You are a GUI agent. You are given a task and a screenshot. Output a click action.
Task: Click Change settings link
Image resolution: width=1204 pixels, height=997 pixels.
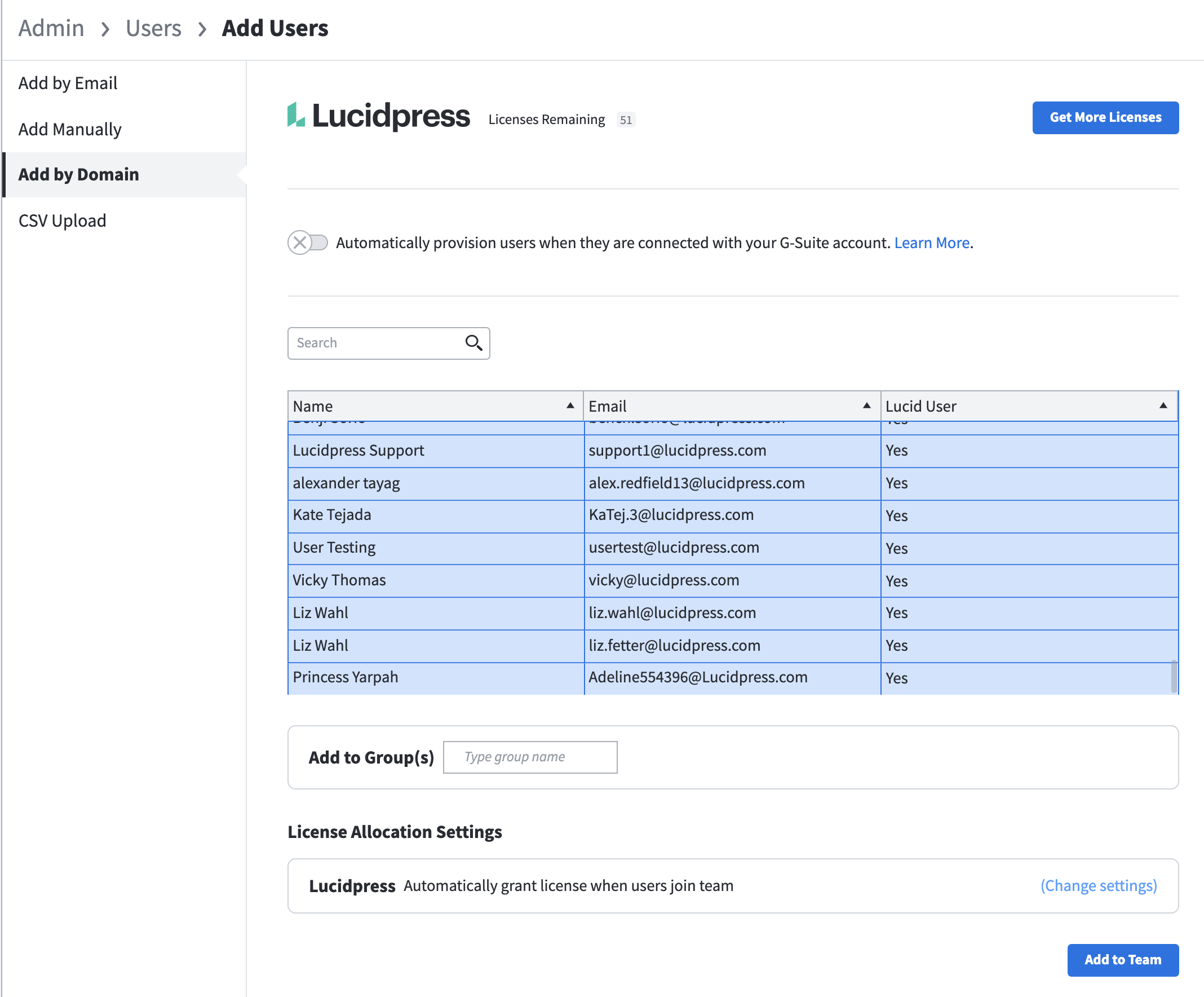pyautogui.click(x=1099, y=886)
